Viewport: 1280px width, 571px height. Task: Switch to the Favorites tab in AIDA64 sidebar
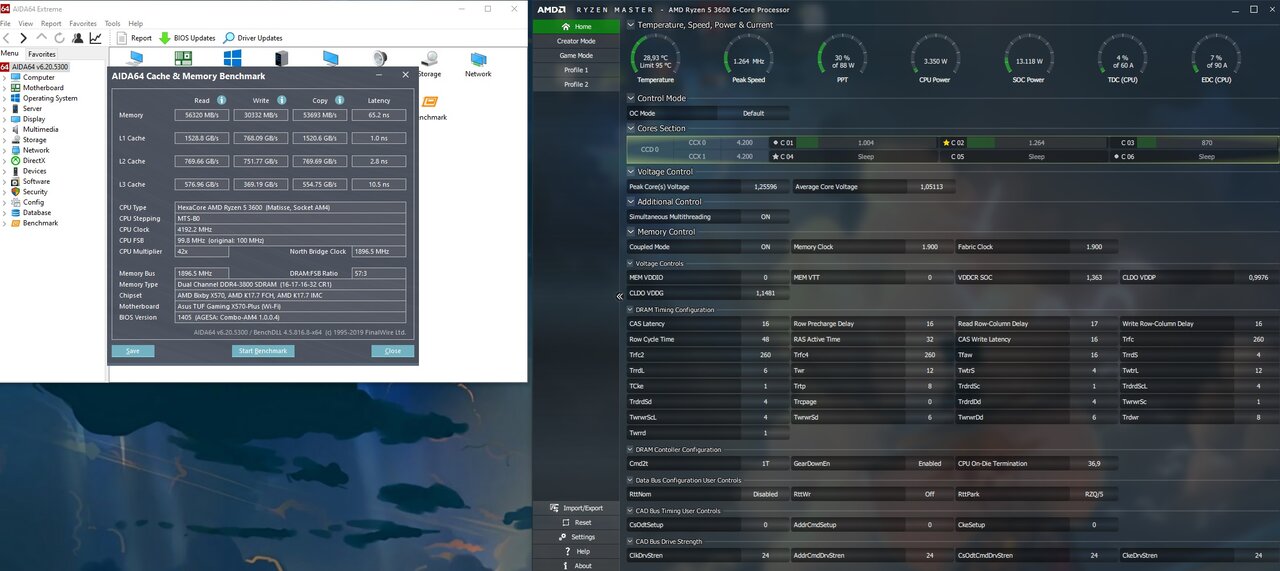point(42,54)
